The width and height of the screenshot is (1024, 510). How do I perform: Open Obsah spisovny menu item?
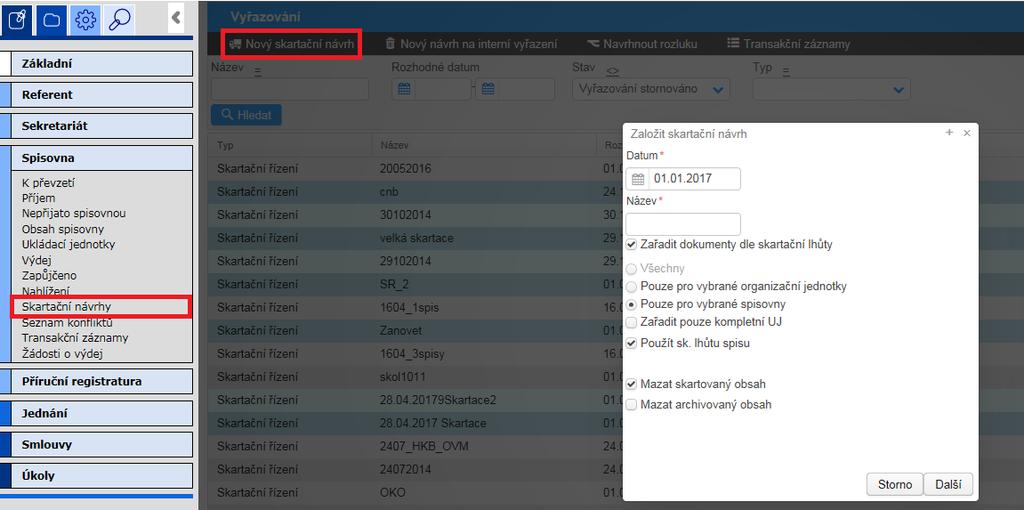click(63, 229)
